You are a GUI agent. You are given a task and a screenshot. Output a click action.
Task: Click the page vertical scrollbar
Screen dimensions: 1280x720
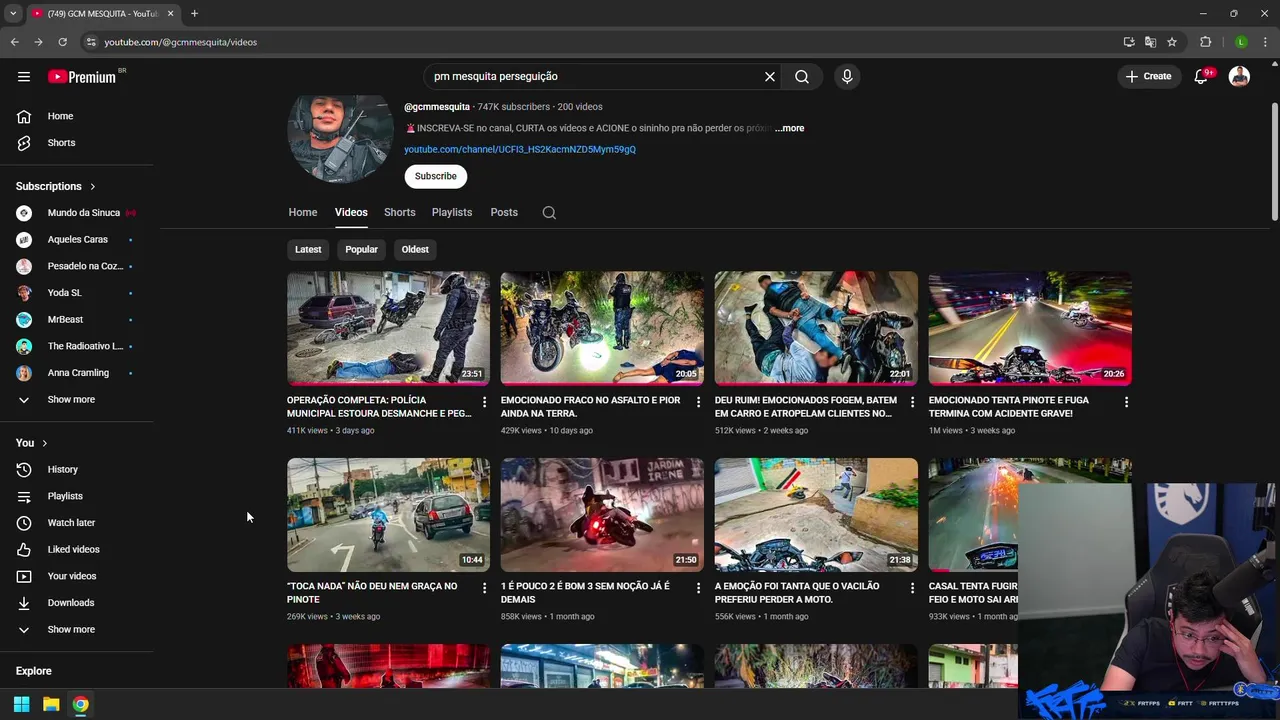click(x=1274, y=160)
